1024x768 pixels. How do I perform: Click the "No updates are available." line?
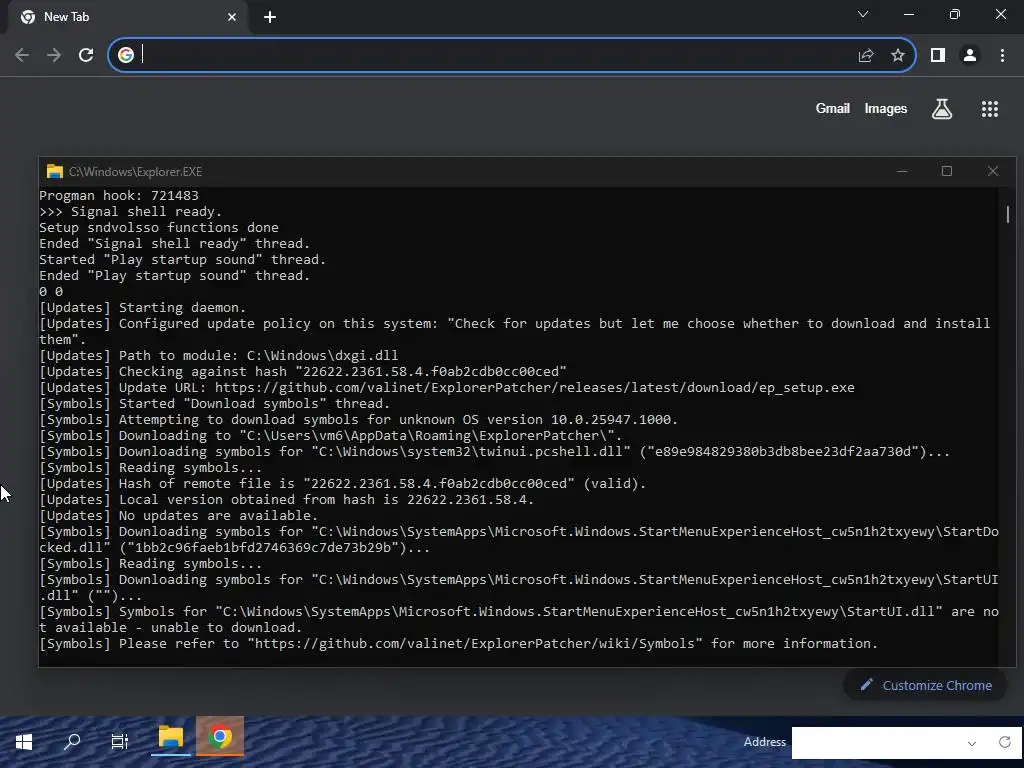coord(178,515)
